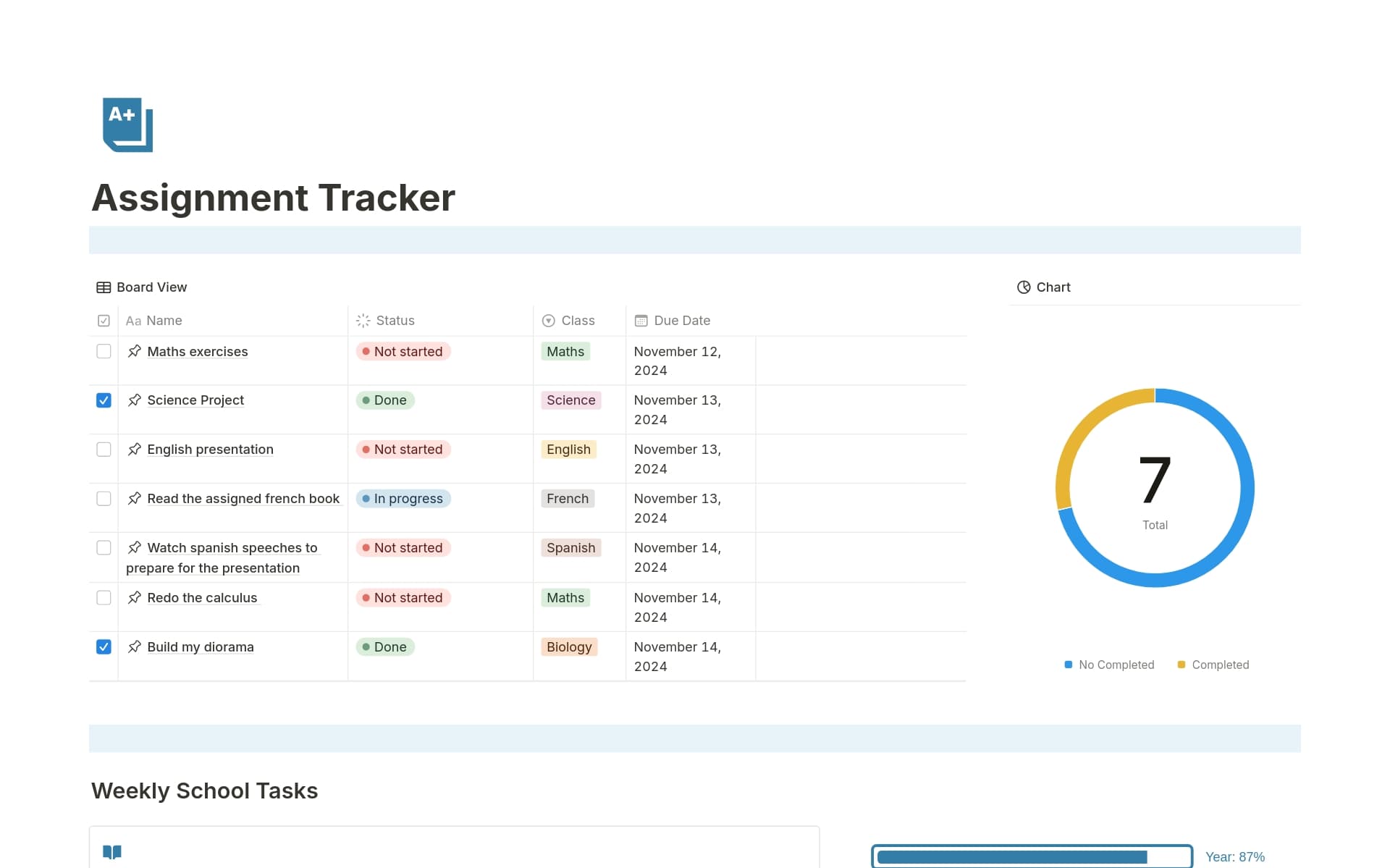This screenshot has height=868, width=1390.
Task: Open the Spanish class tag selector
Action: click(570, 547)
